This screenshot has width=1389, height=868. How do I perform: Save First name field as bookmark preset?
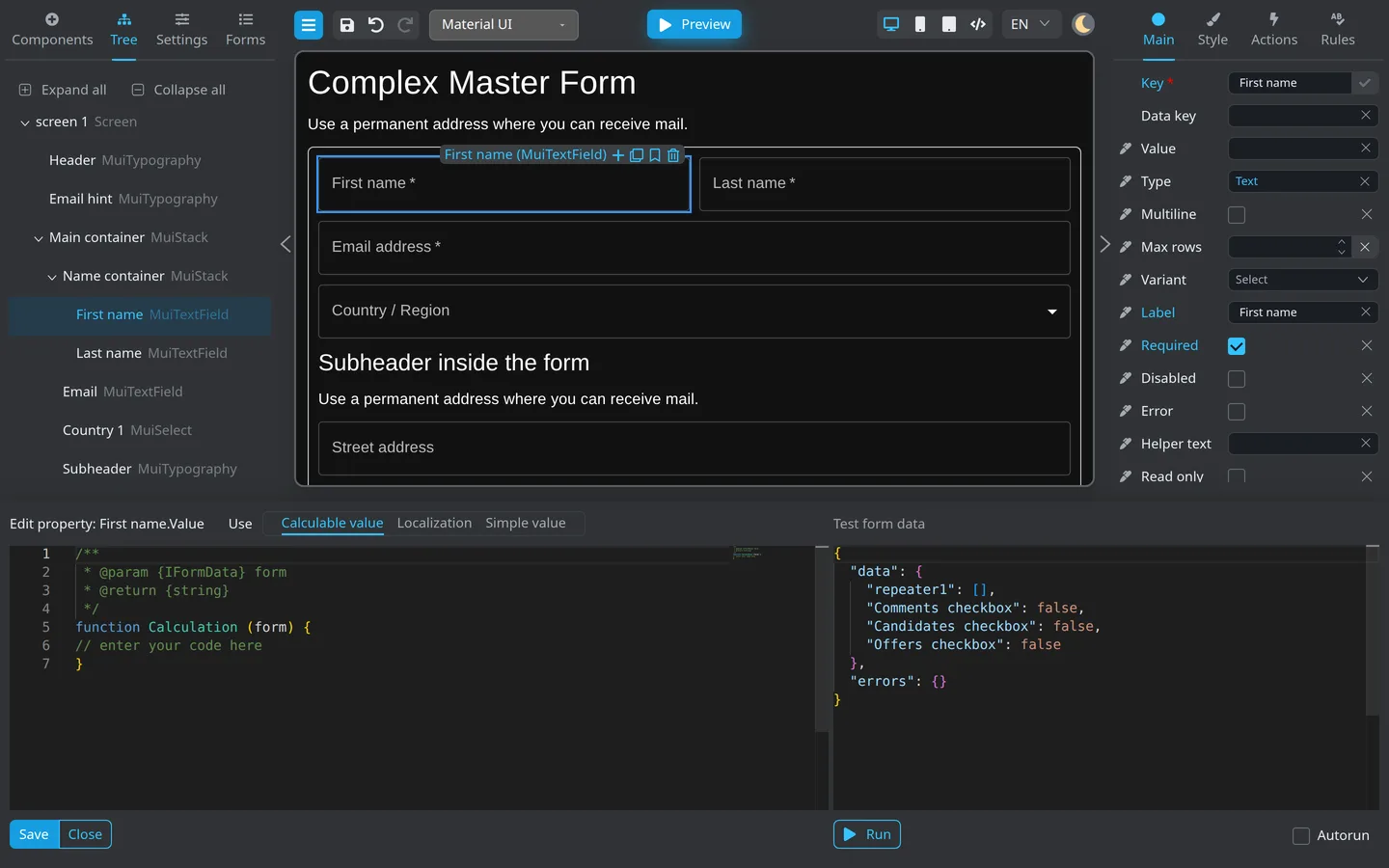coord(655,155)
